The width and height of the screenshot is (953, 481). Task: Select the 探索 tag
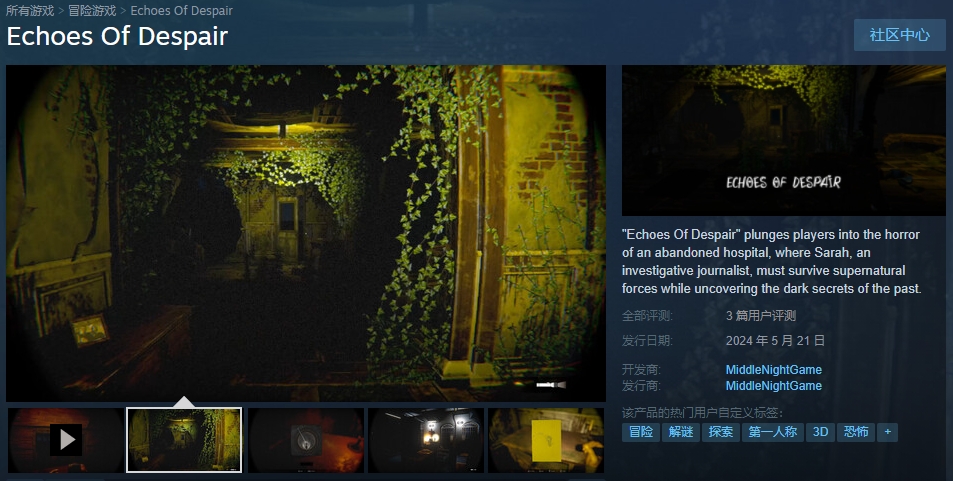(x=721, y=432)
